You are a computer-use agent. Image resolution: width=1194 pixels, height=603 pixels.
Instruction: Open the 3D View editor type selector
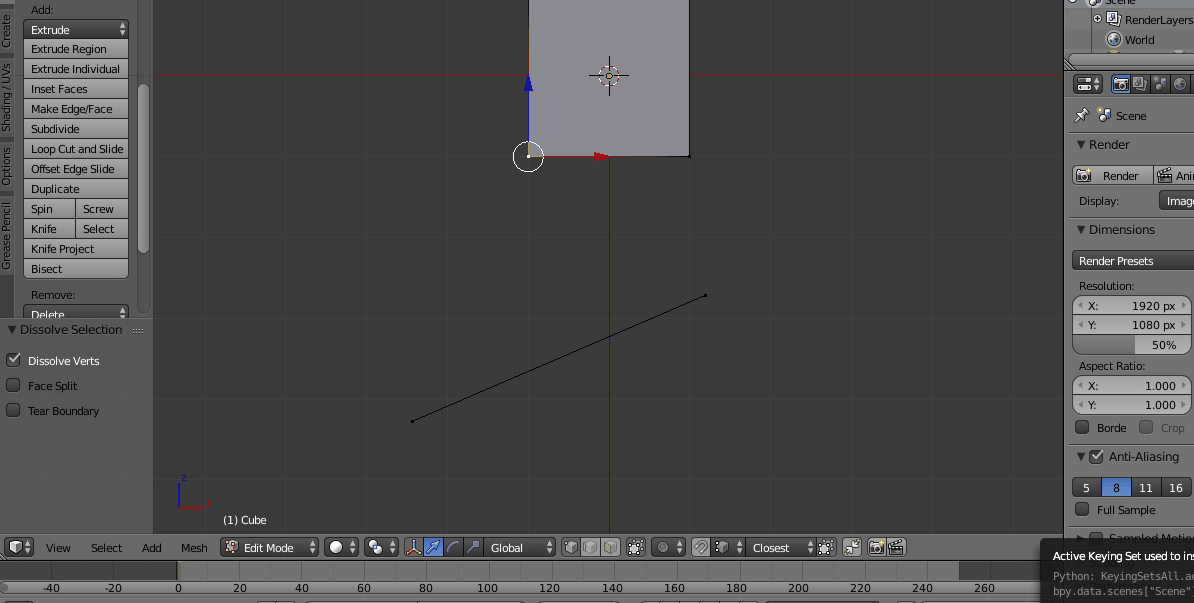click(19, 547)
